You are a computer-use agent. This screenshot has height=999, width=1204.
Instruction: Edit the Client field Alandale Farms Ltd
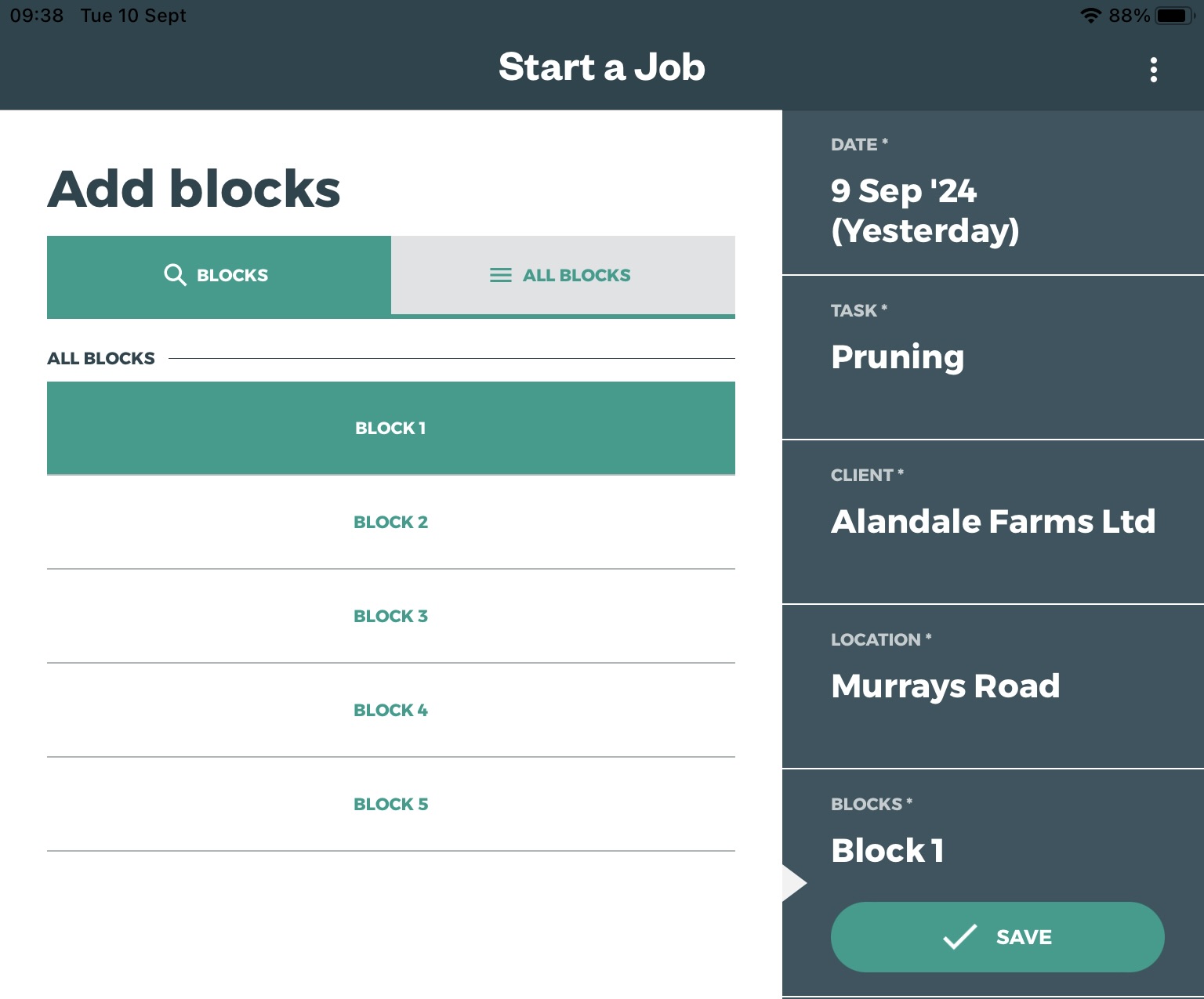(992, 522)
